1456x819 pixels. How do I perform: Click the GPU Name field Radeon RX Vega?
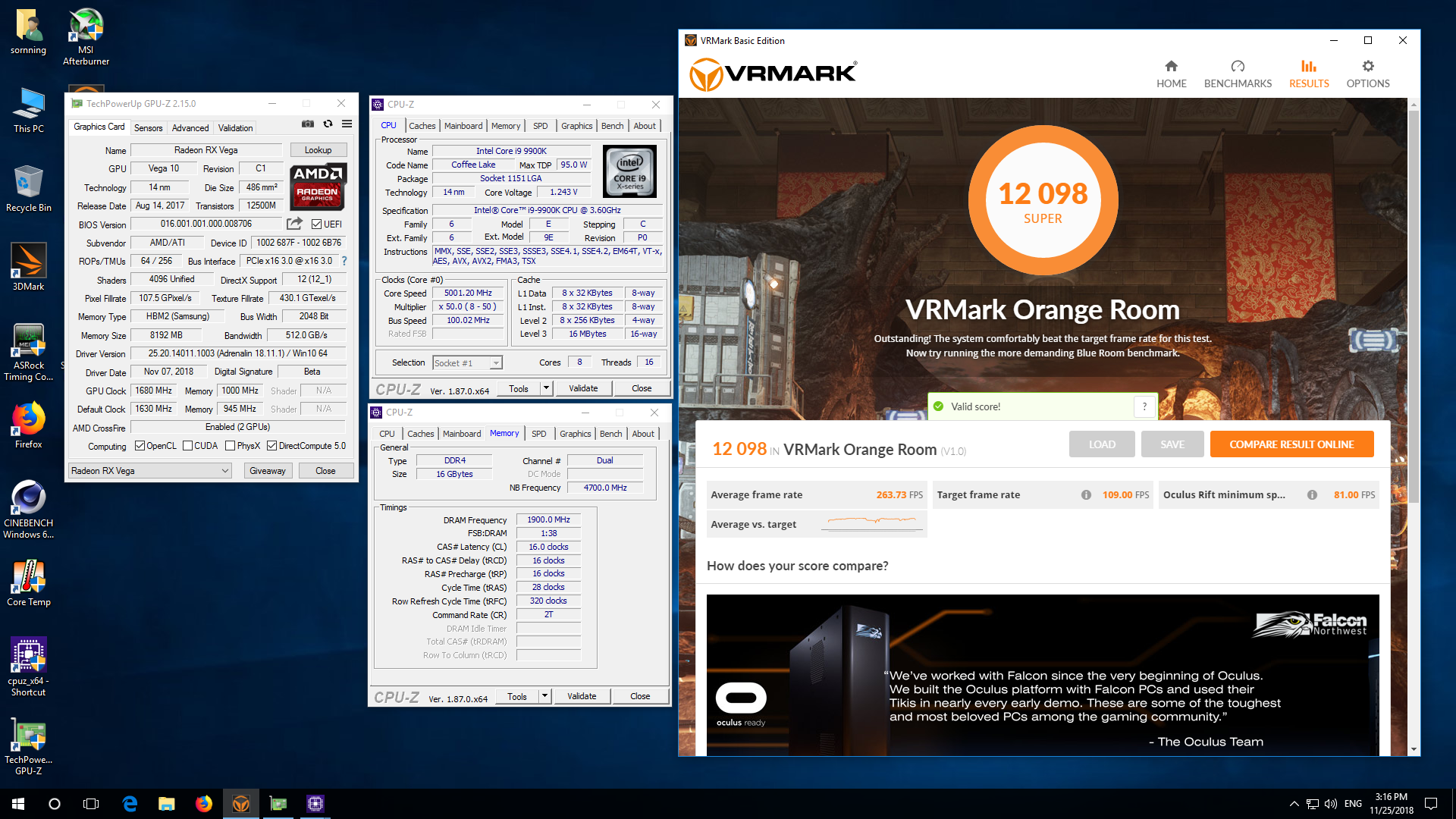(x=206, y=150)
